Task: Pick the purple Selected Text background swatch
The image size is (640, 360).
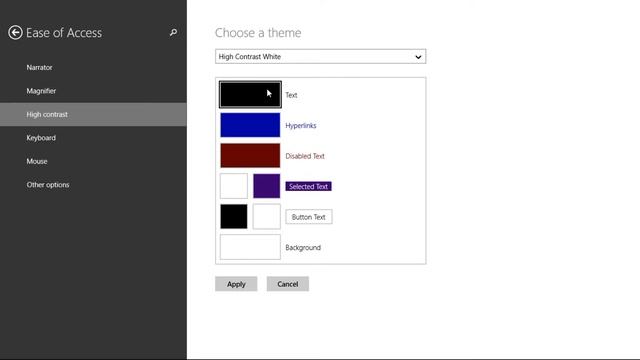Action: pyautogui.click(x=267, y=186)
